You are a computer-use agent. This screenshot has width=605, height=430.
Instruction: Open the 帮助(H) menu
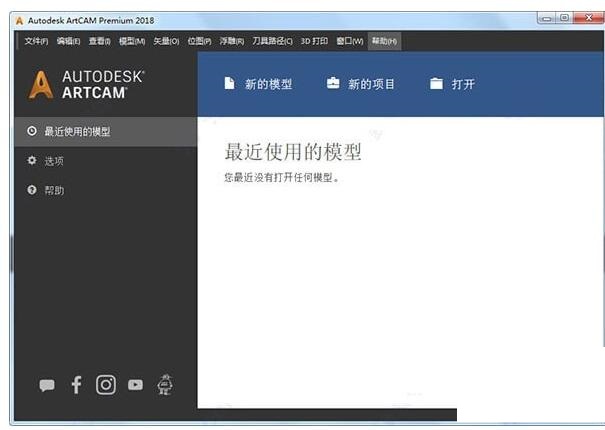click(x=384, y=41)
